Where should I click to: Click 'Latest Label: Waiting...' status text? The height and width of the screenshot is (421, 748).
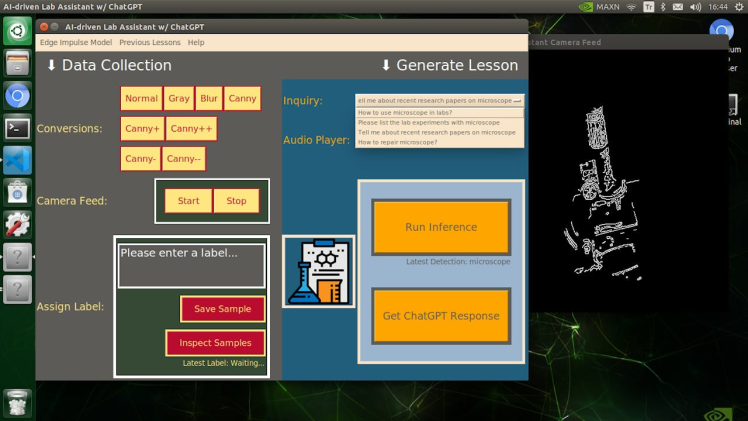[223, 363]
